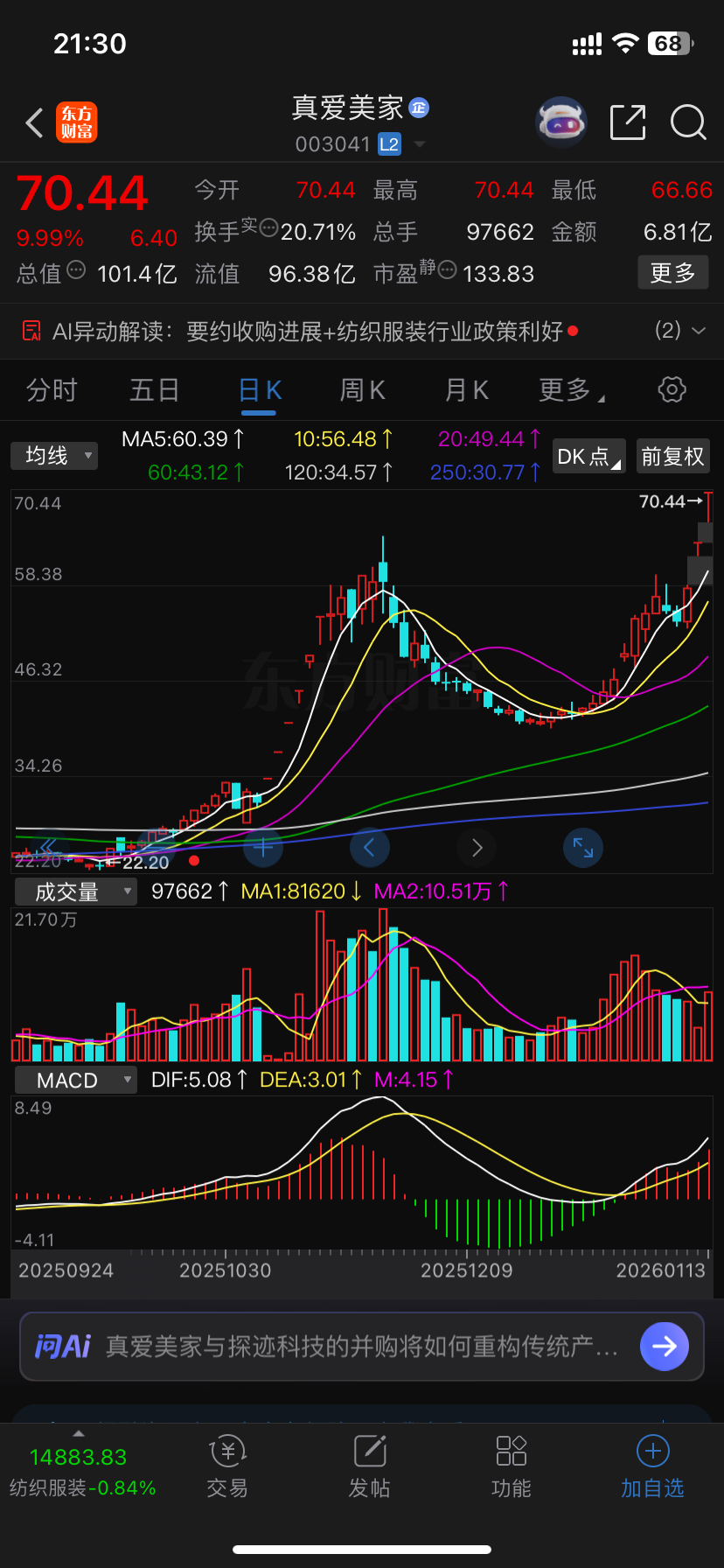
Task: Open the 均线 indicator dropdown
Action: coord(54,456)
